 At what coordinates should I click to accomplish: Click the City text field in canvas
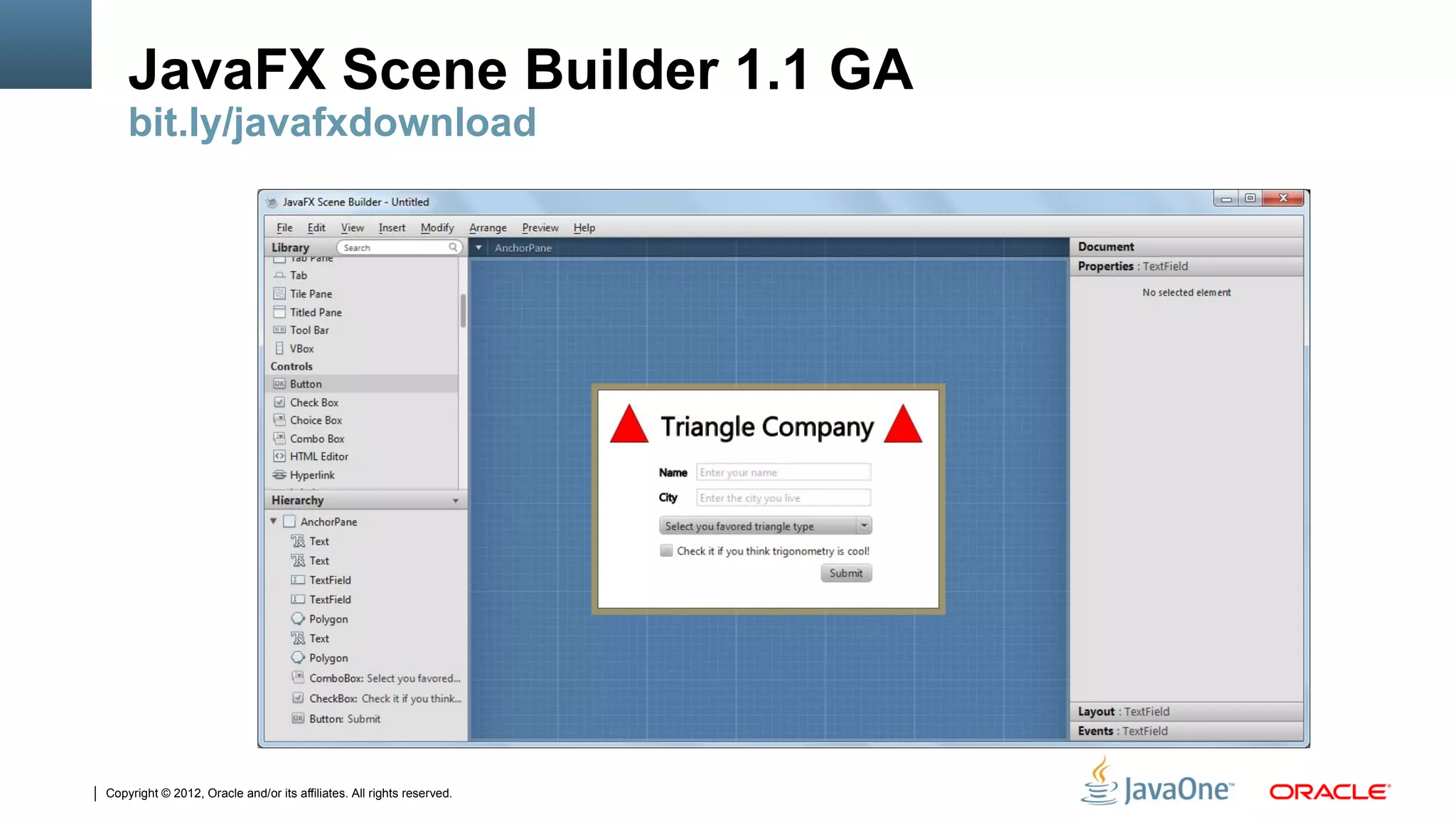click(783, 498)
